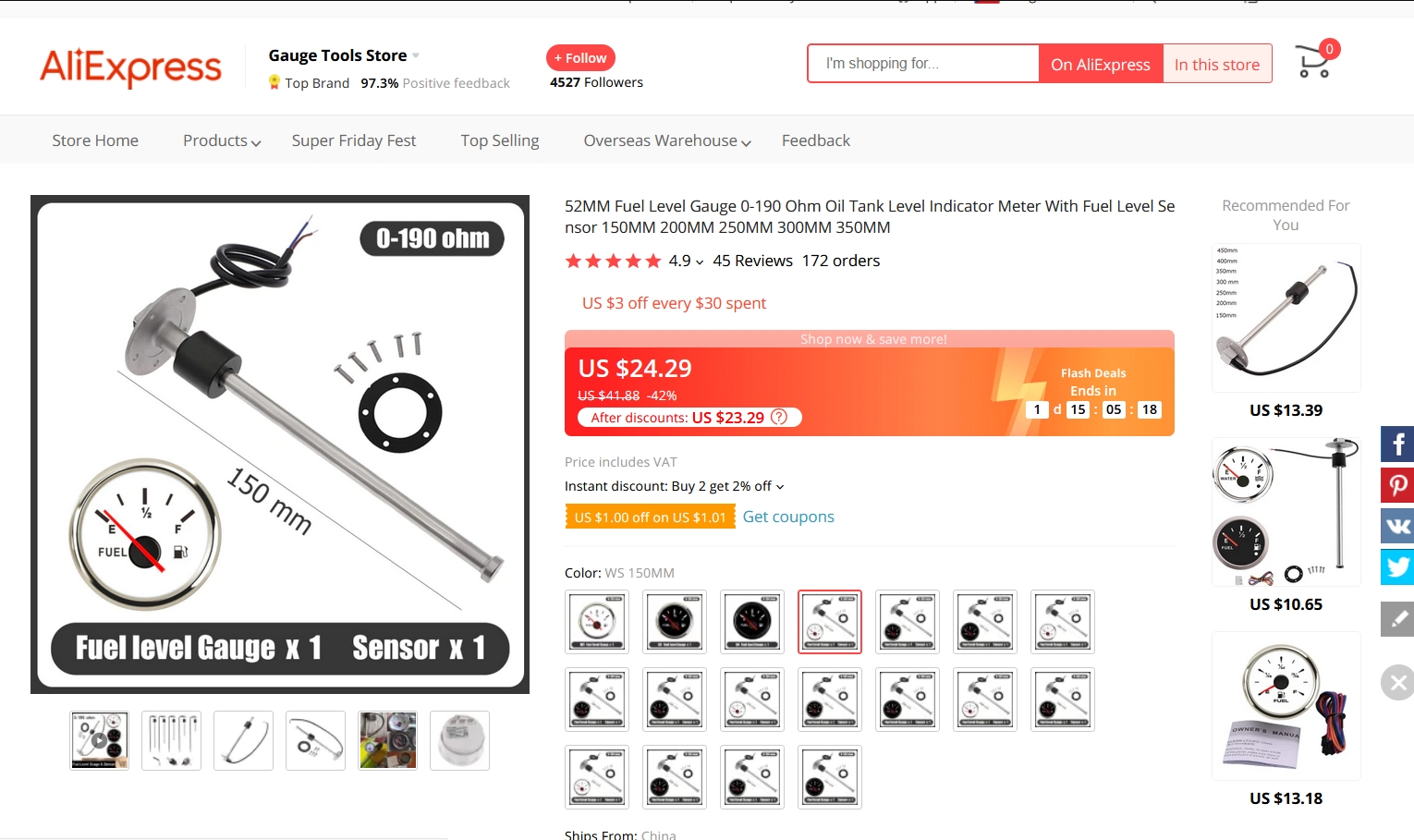Follow the Gauge Tools Store
The height and width of the screenshot is (840, 1414).
(580, 57)
